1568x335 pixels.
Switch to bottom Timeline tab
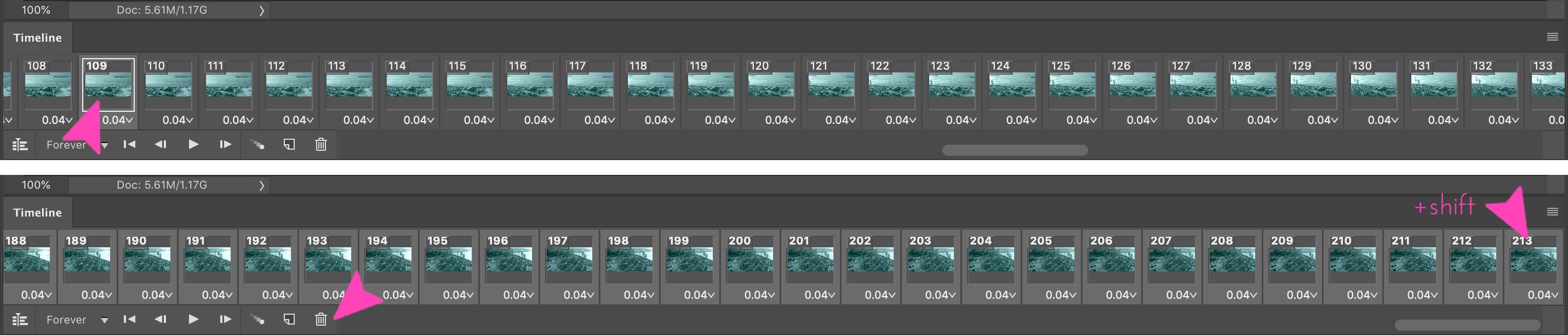click(38, 213)
